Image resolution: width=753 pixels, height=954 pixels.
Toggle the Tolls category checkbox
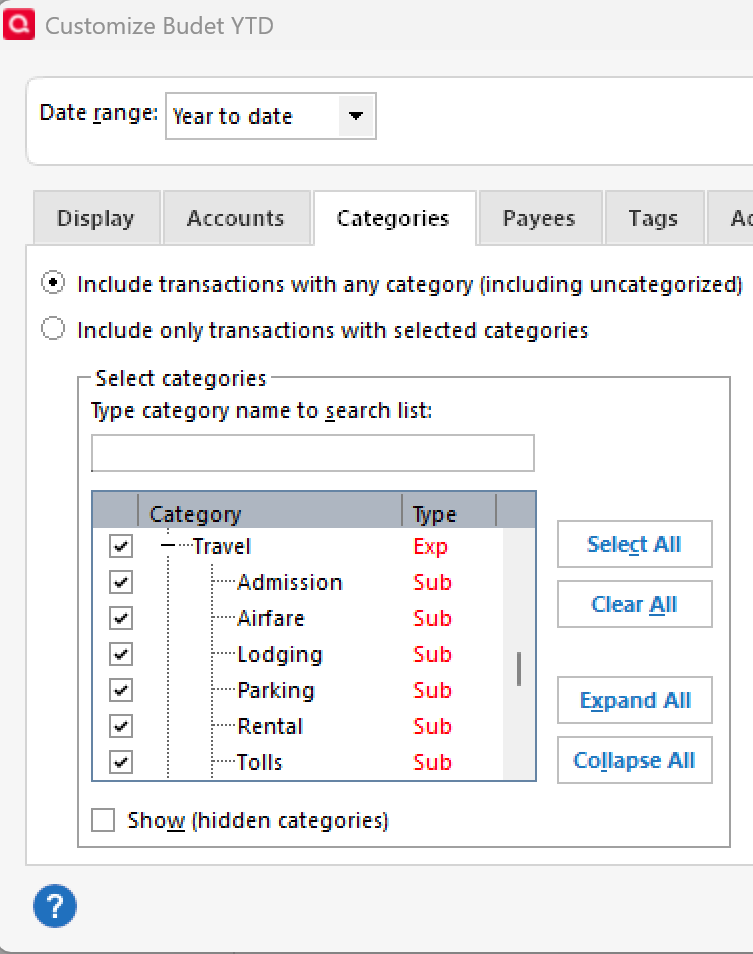pyautogui.click(x=121, y=762)
